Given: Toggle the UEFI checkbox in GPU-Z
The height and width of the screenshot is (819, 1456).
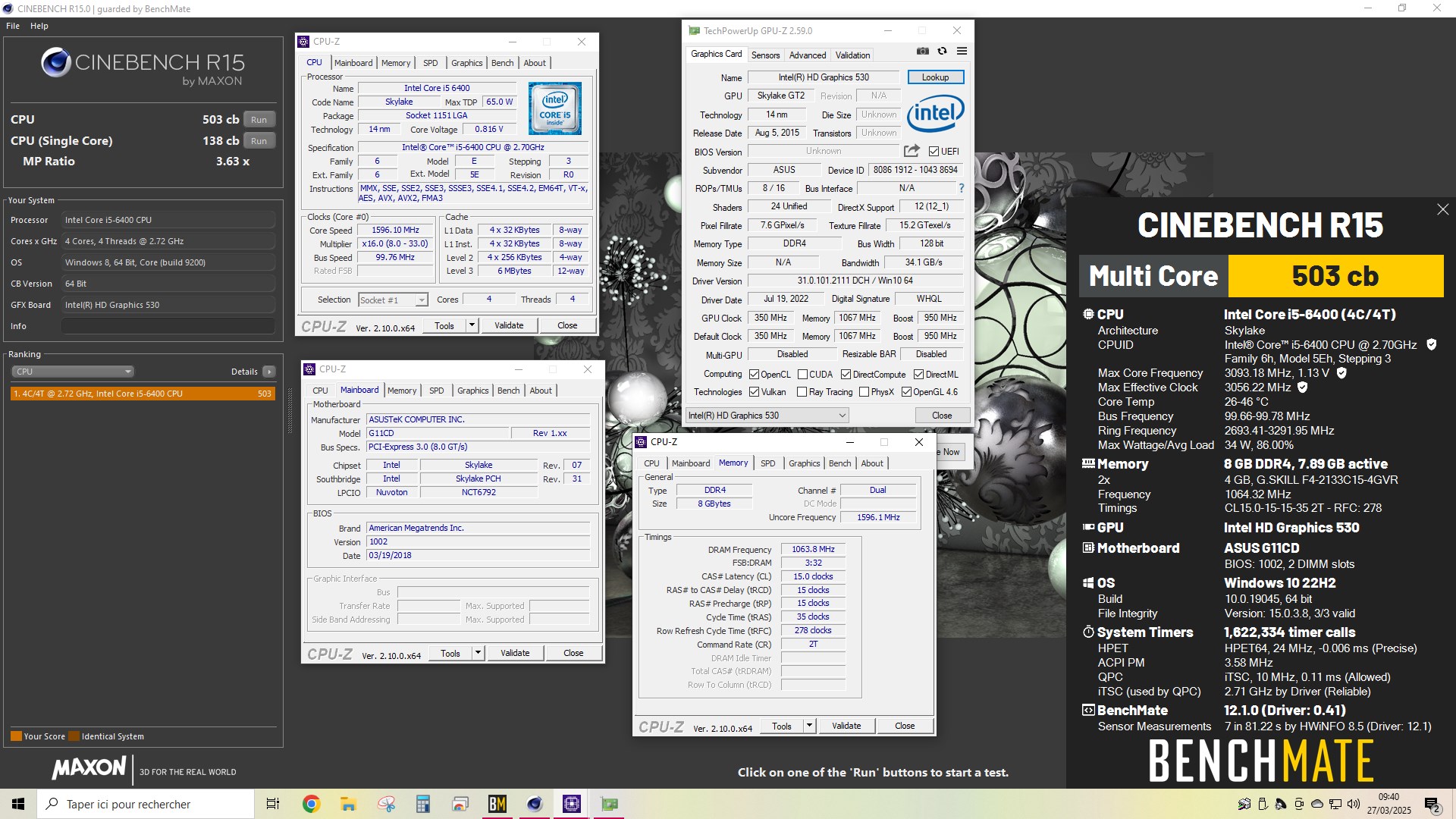Looking at the screenshot, I should [934, 151].
